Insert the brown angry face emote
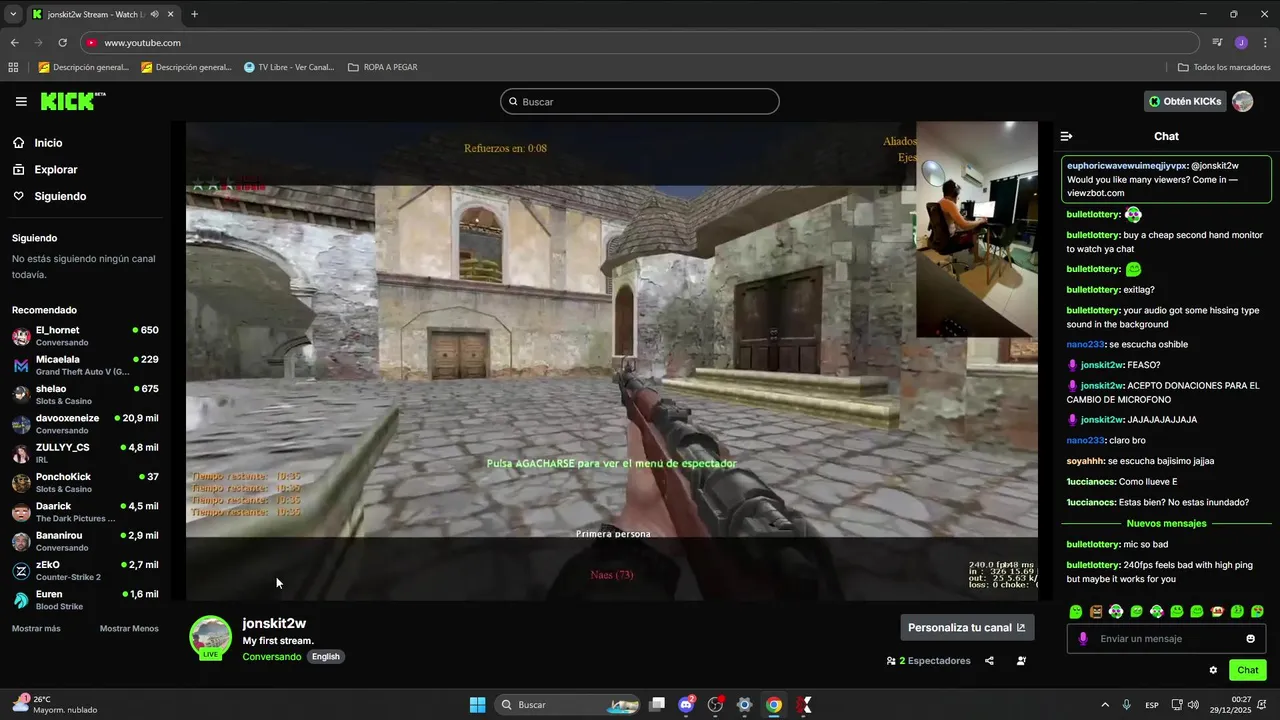The image size is (1280, 720). click(1096, 611)
